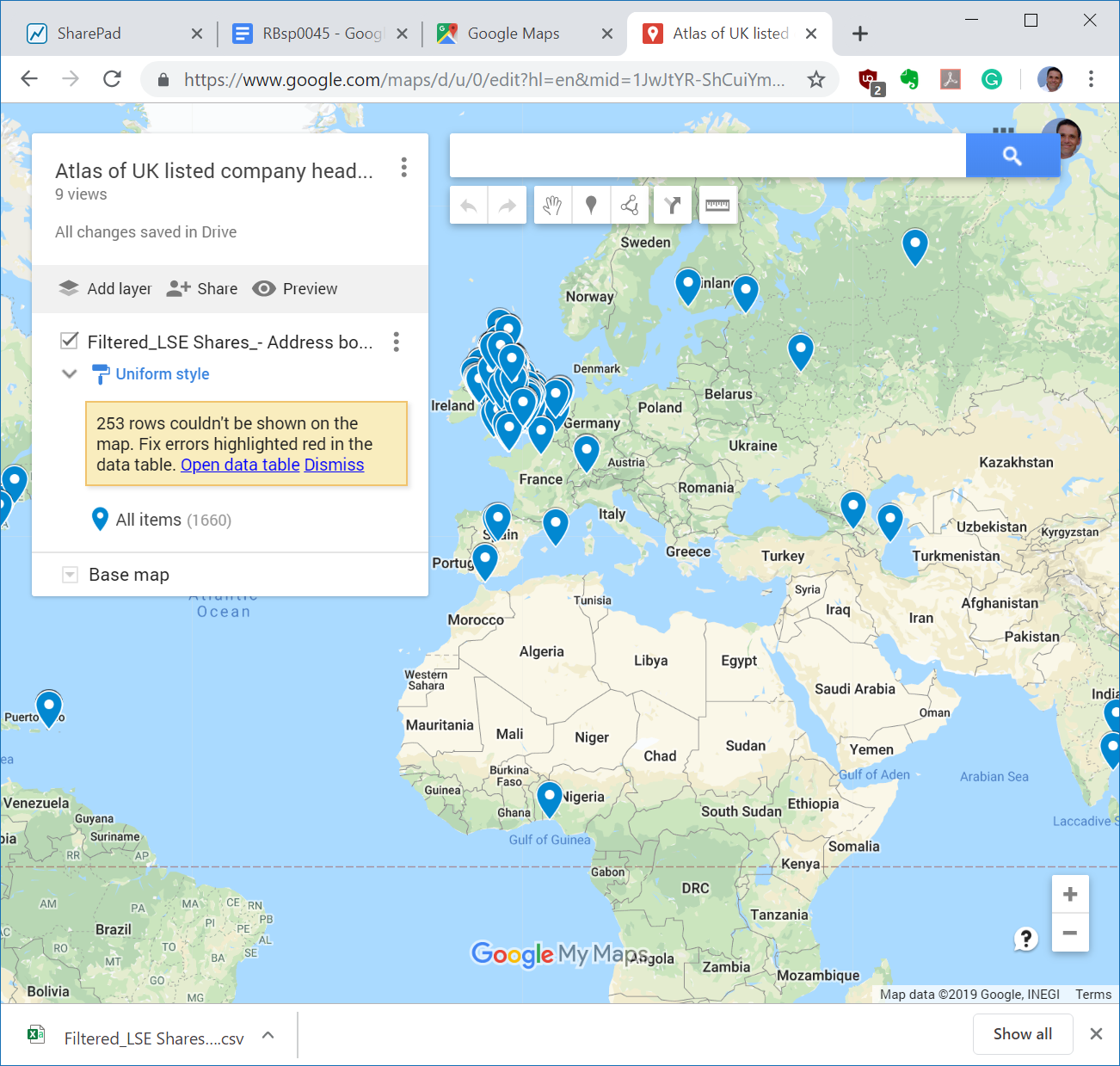The width and height of the screenshot is (1120, 1066).
Task: Click the Open data table link
Action: 240,465
